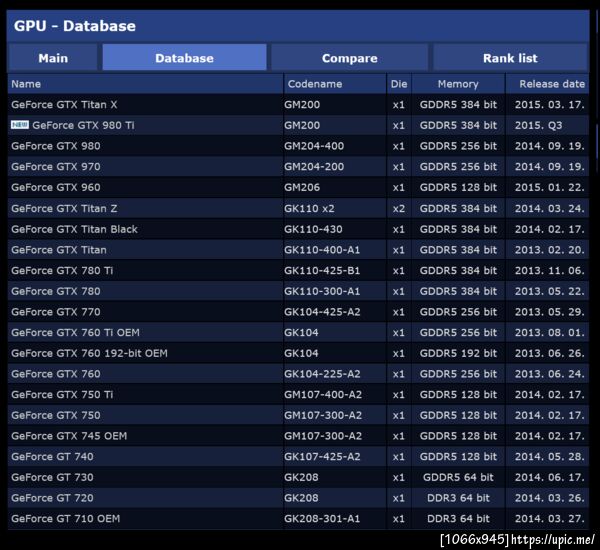Open GeForce GT 710 OEM entry
600x550 pixels.
[65, 519]
